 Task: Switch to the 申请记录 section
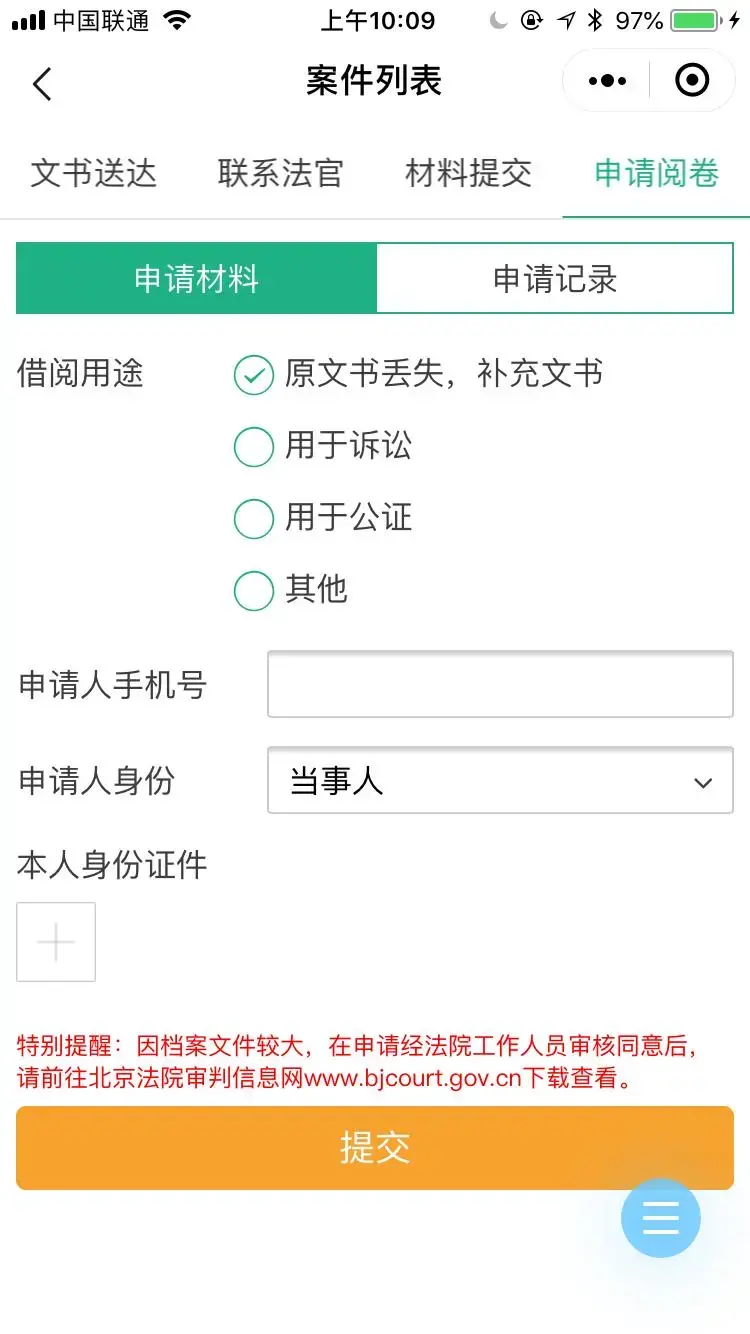(x=555, y=279)
